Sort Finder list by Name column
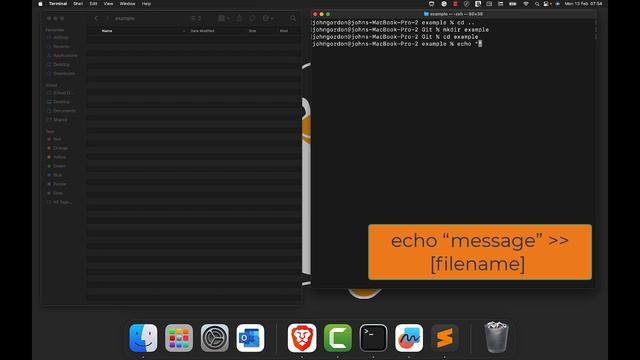This screenshot has height=360, width=640. pos(107,31)
